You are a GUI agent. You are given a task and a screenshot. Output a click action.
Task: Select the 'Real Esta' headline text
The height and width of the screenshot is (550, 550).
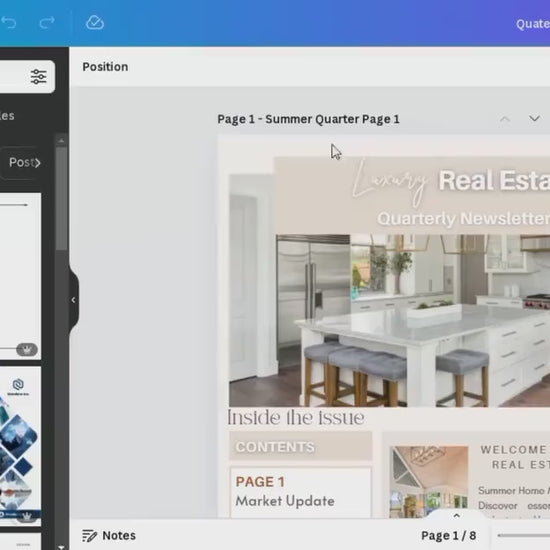[494, 181]
